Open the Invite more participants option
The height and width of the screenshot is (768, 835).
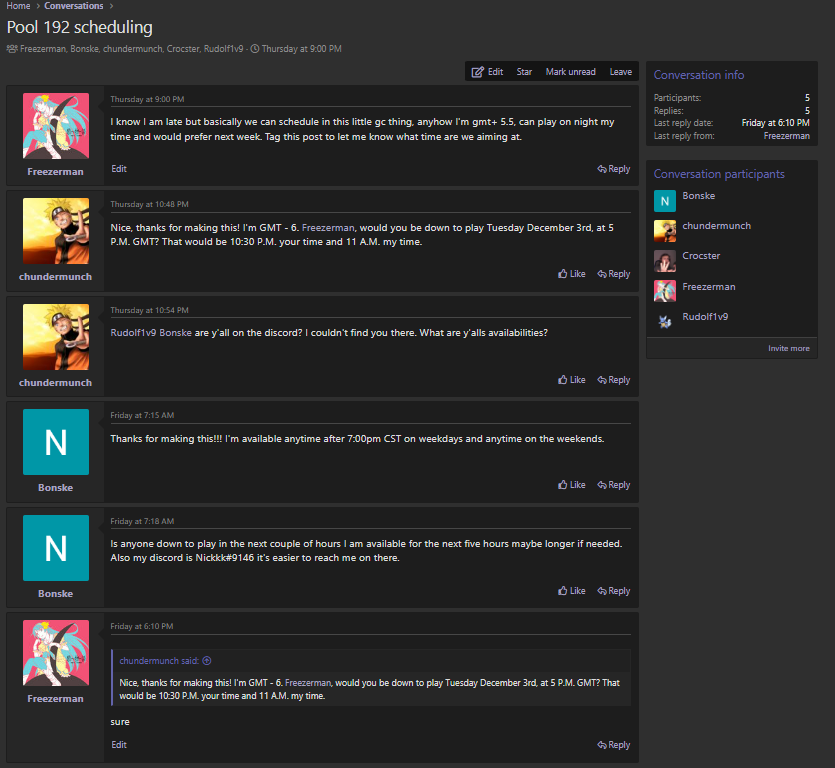(x=788, y=348)
